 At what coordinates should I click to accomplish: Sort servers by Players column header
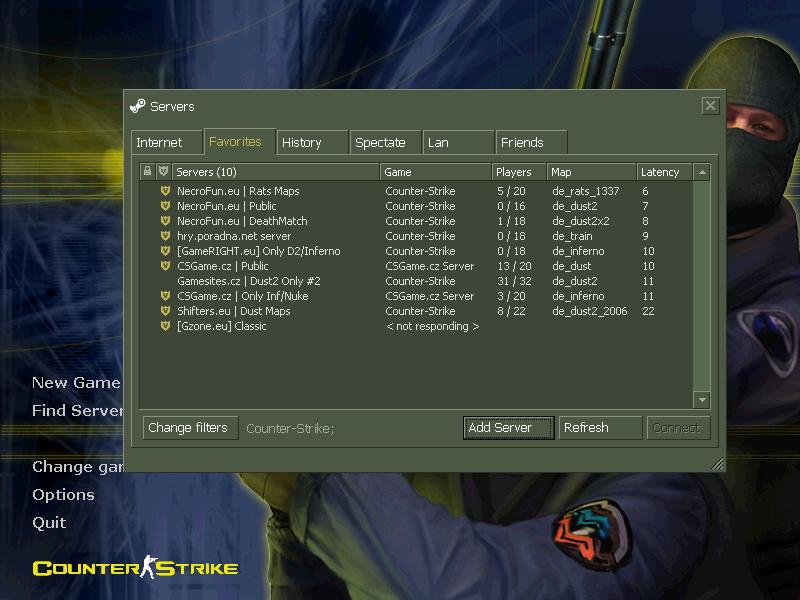pyautogui.click(x=519, y=172)
